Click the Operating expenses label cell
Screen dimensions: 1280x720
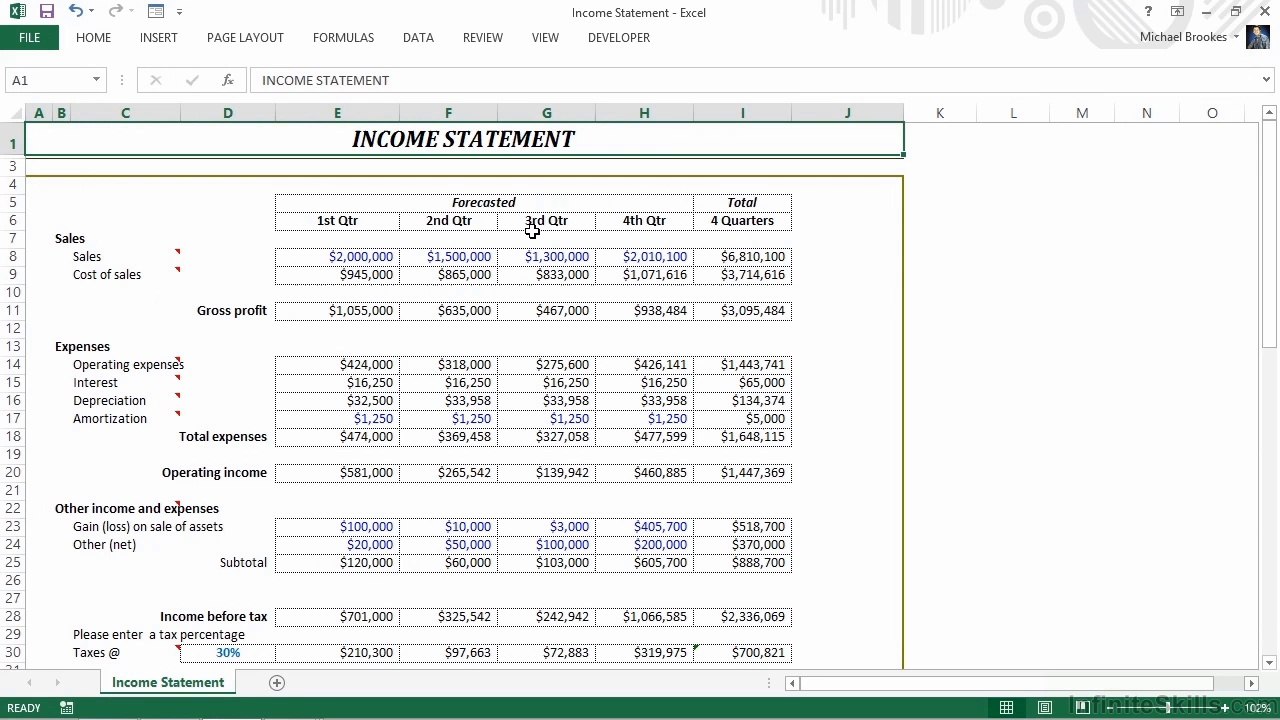point(128,364)
